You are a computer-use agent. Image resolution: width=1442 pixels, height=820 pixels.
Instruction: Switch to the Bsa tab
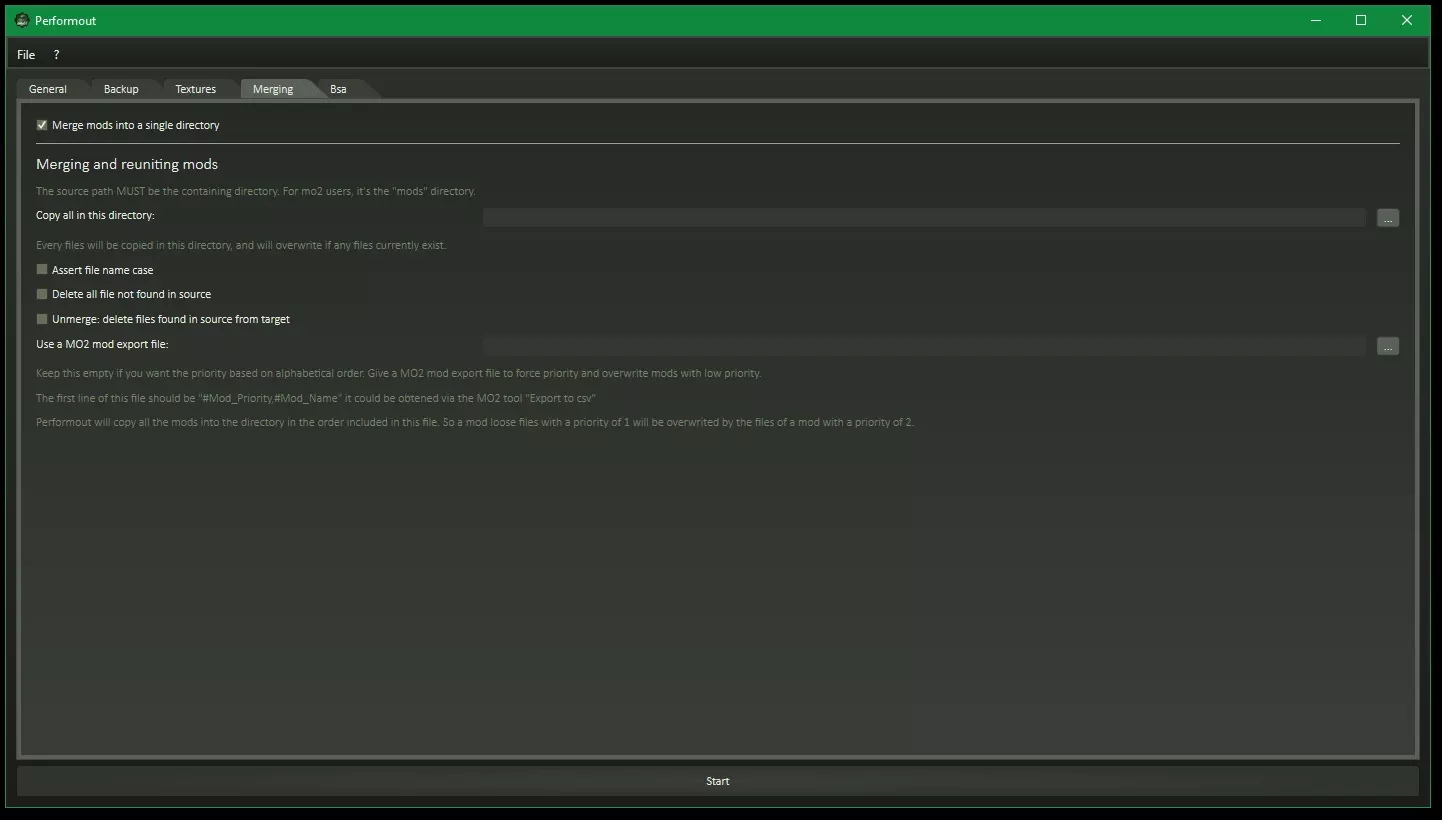[x=339, y=89]
